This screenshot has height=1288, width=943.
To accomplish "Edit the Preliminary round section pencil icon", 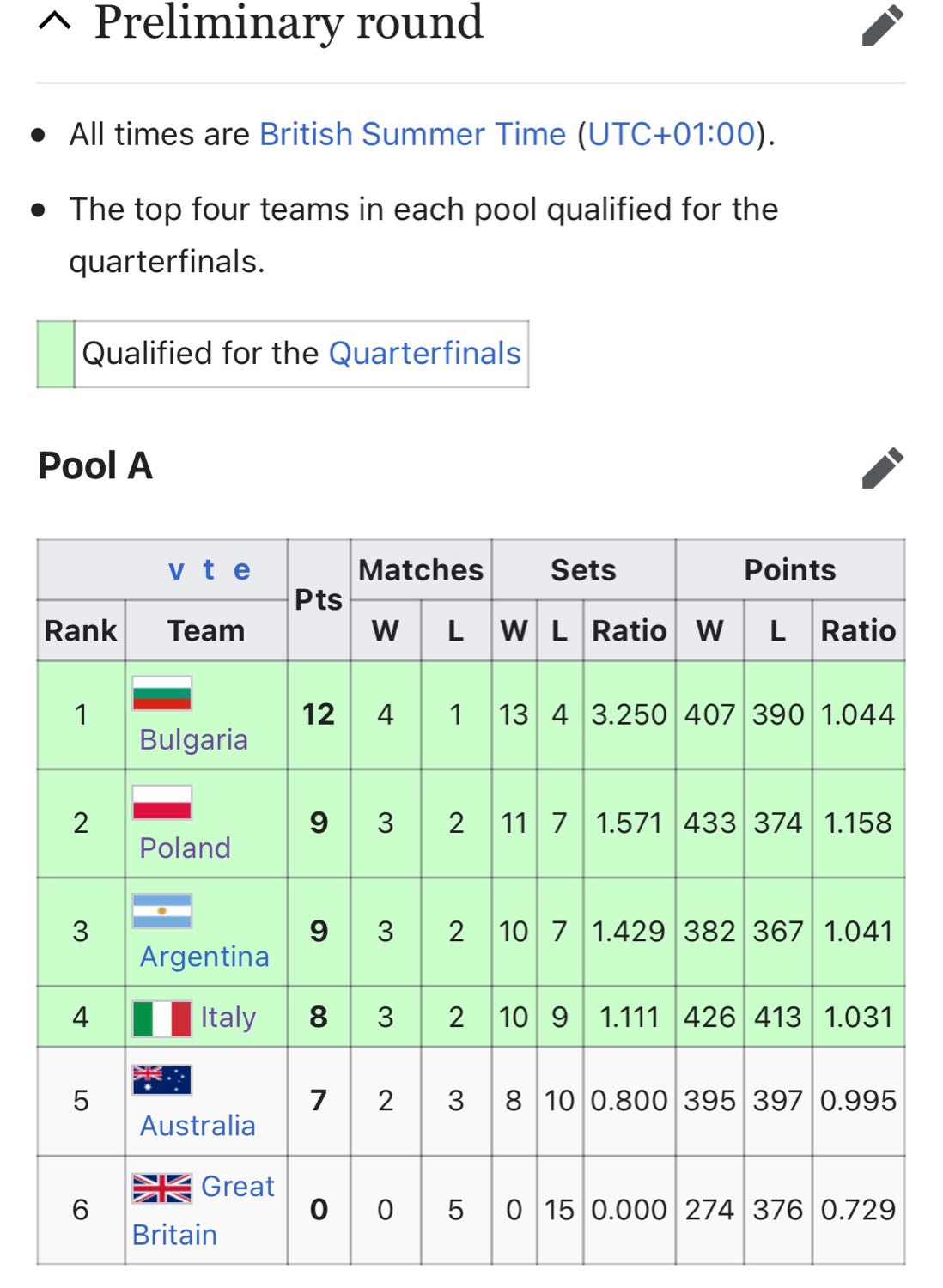I will point(883,24).
